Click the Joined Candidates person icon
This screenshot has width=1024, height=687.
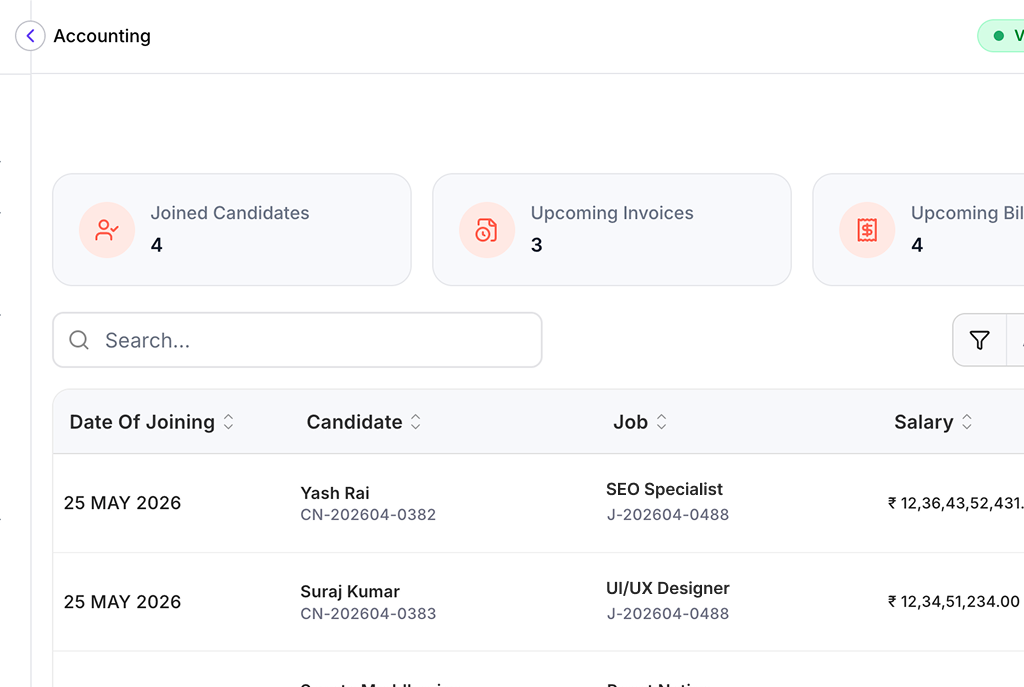point(107,230)
